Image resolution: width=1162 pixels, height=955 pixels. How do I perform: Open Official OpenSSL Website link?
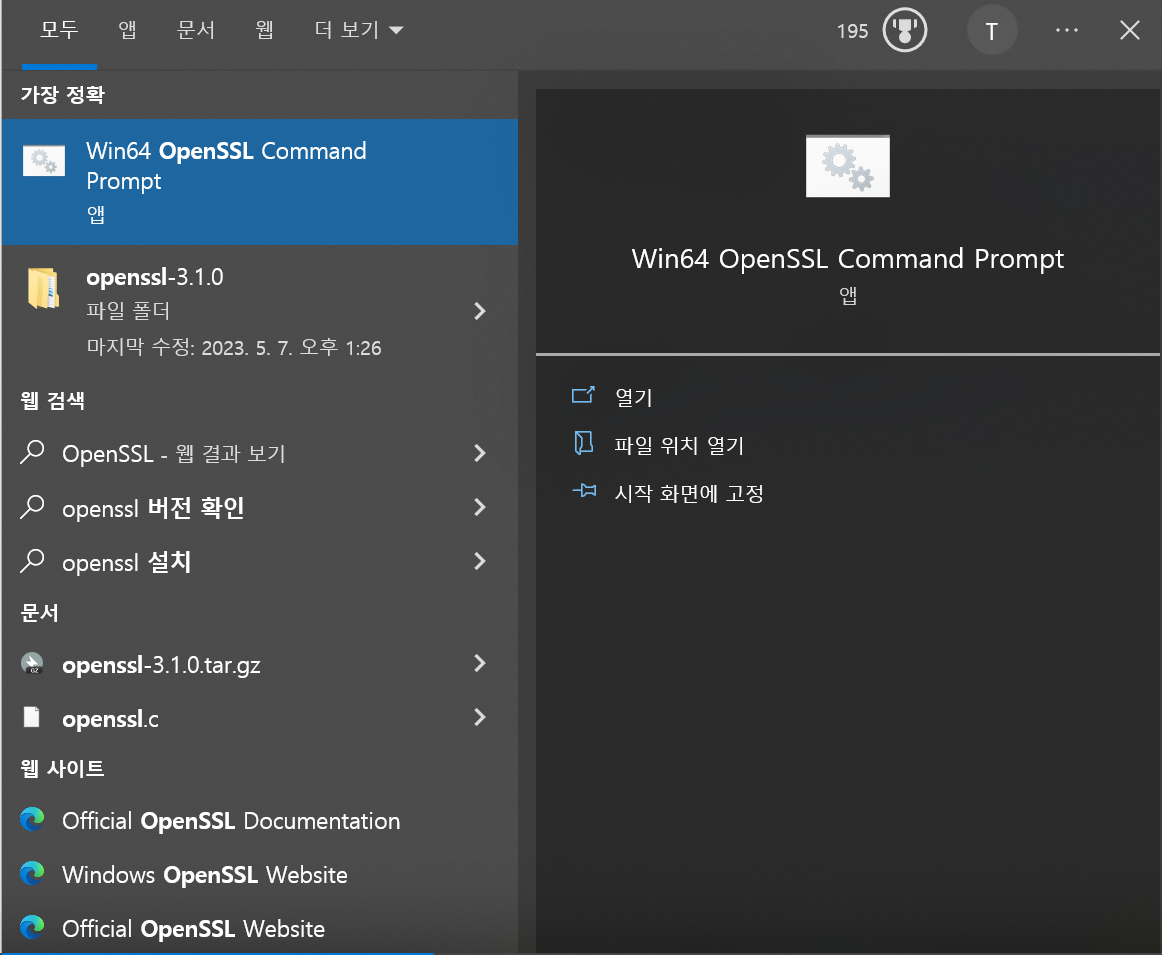259,928
